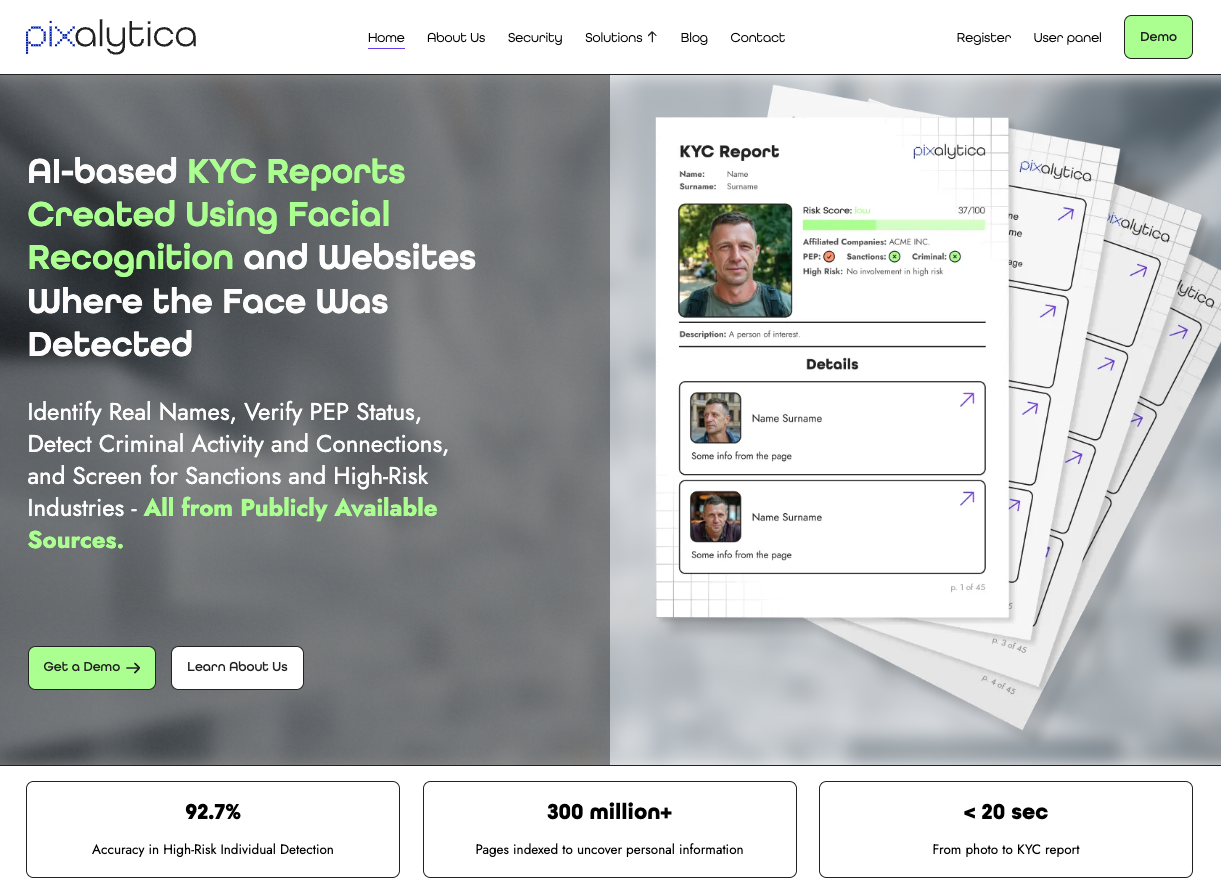This screenshot has height=892, width=1221.
Task: Go to the About Us page
Action: click(456, 38)
